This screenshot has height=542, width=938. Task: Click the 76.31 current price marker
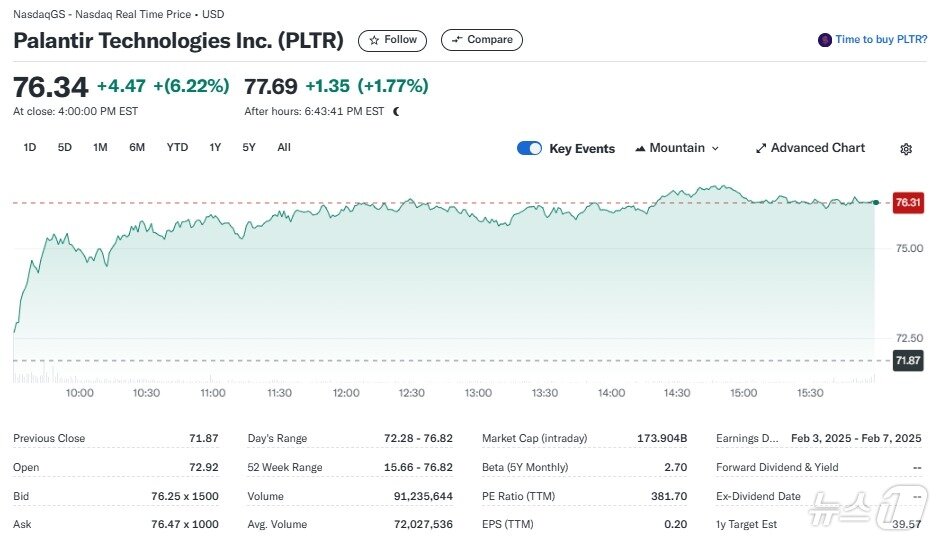pyautogui.click(x=907, y=202)
